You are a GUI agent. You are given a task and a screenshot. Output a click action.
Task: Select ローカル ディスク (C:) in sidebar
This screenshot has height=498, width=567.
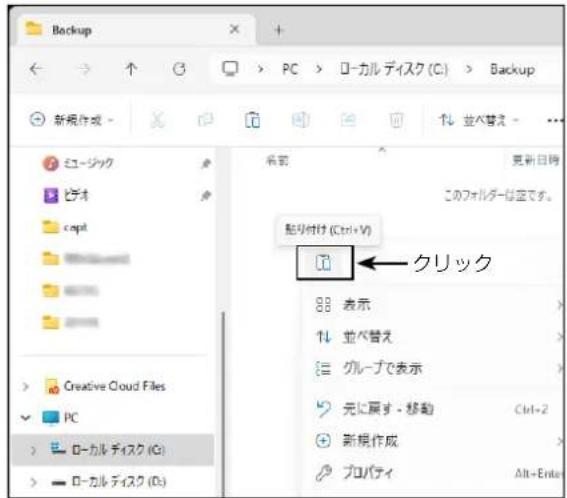point(113,450)
